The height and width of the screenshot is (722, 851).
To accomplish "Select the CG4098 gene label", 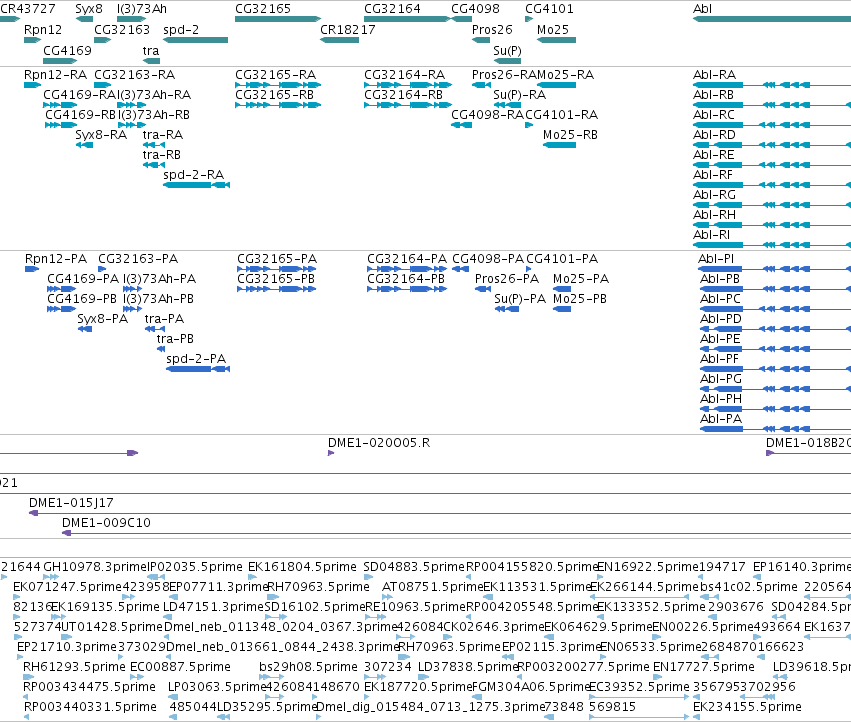I will (475, 9).
